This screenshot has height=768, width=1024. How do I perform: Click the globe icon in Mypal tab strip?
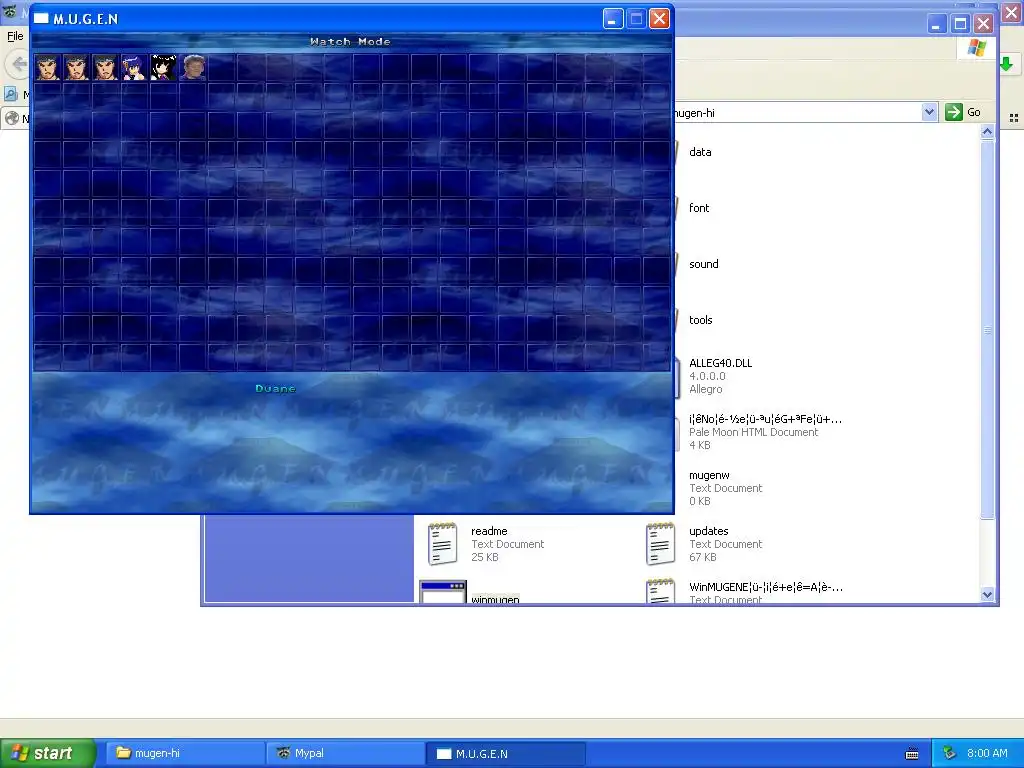pos(12,118)
